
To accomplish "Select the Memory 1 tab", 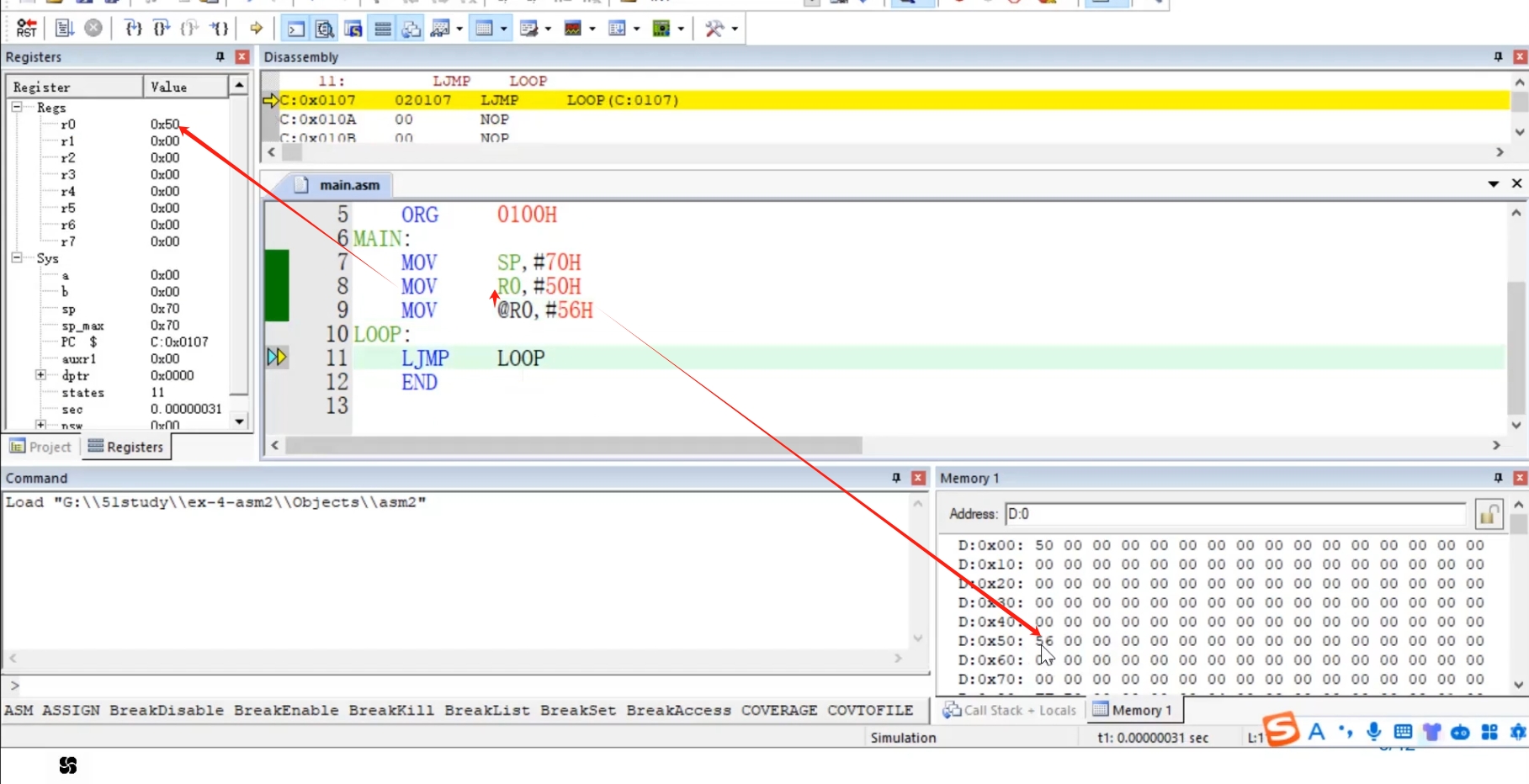I will [x=1133, y=710].
